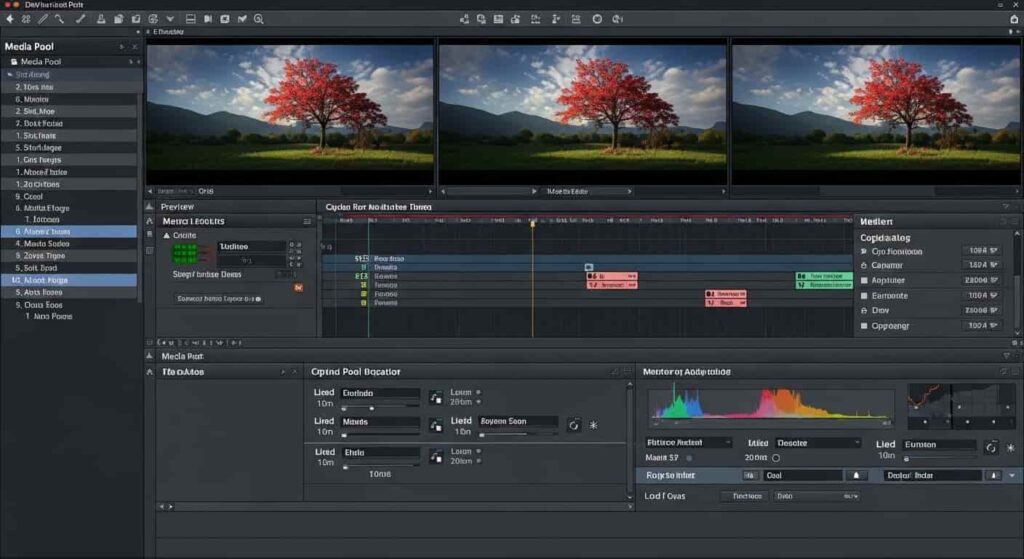The image size is (1024, 559).
Task: Click link icon next to Dorindo field
Action: (x=436, y=397)
